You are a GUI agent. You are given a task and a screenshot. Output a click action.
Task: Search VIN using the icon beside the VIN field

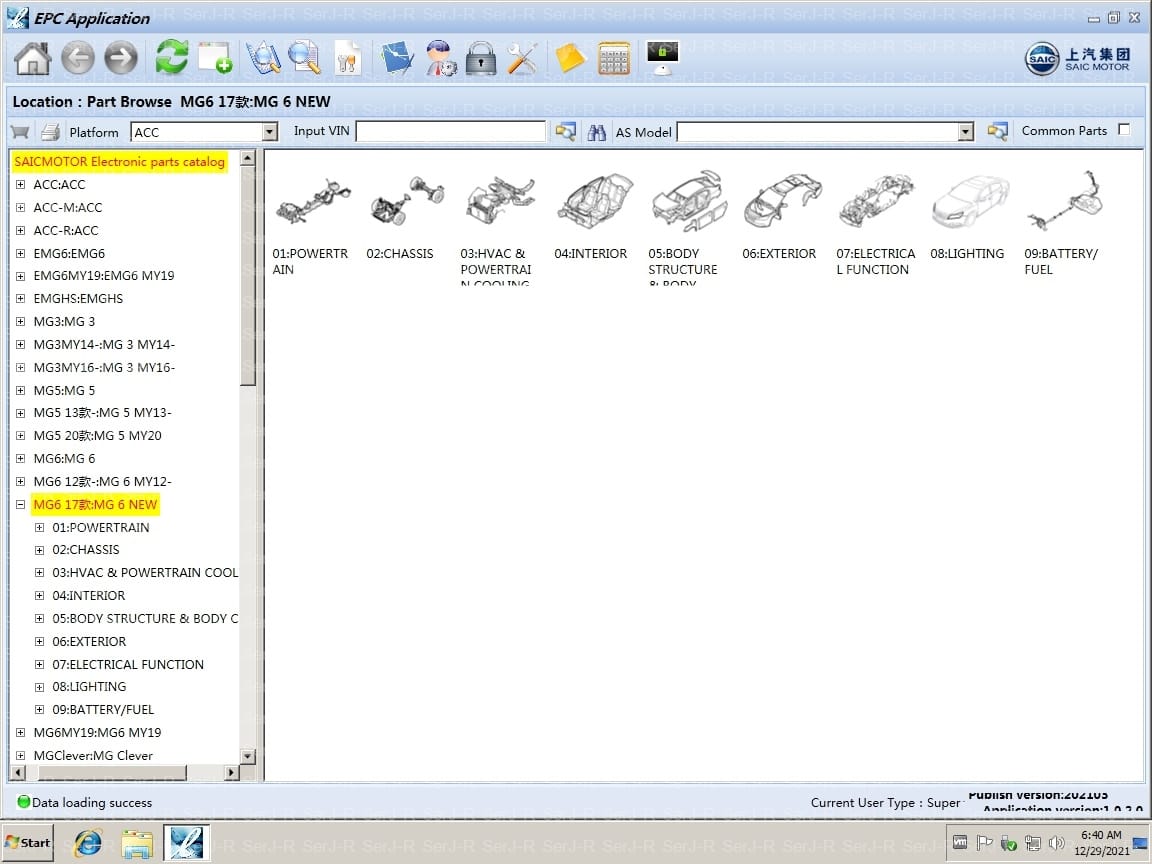click(x=565, y=132)
